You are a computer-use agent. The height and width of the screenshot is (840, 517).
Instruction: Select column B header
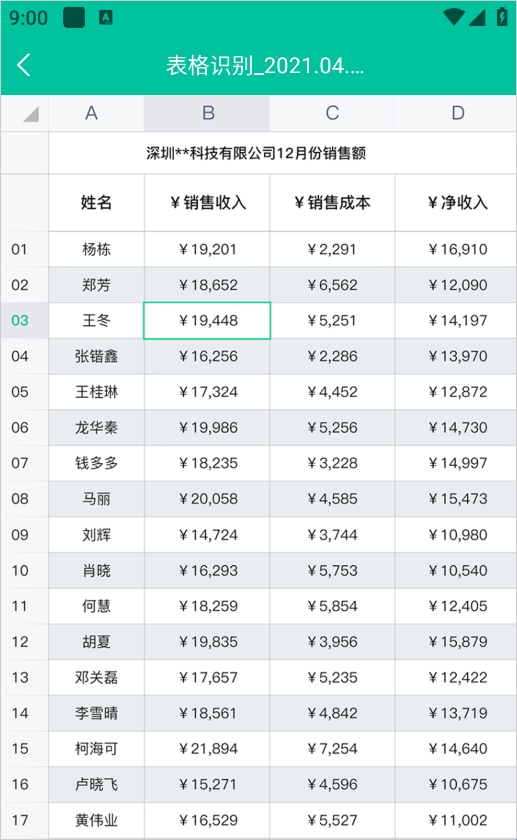click(x=207, y=113)
